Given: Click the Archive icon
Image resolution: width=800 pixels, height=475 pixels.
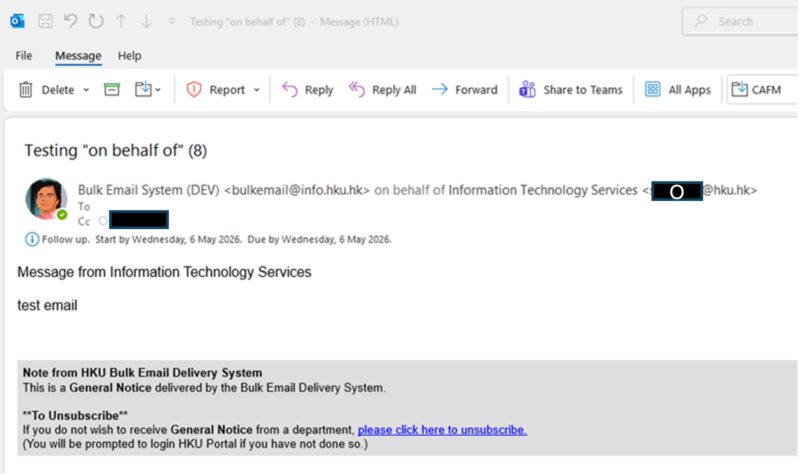Looking at the screenshot, I should tap(112, 90).
